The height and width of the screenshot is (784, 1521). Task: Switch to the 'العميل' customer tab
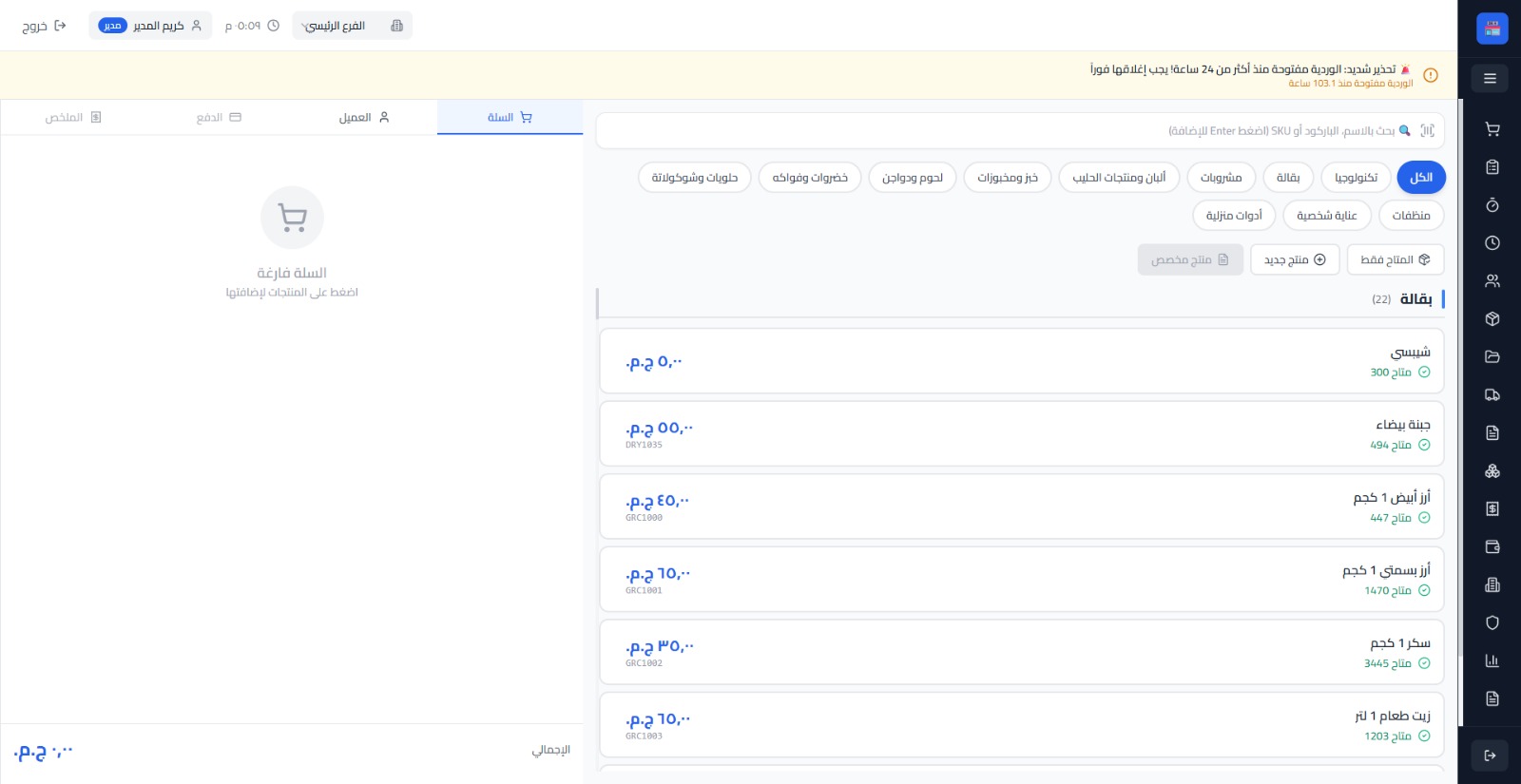(364, 118)
